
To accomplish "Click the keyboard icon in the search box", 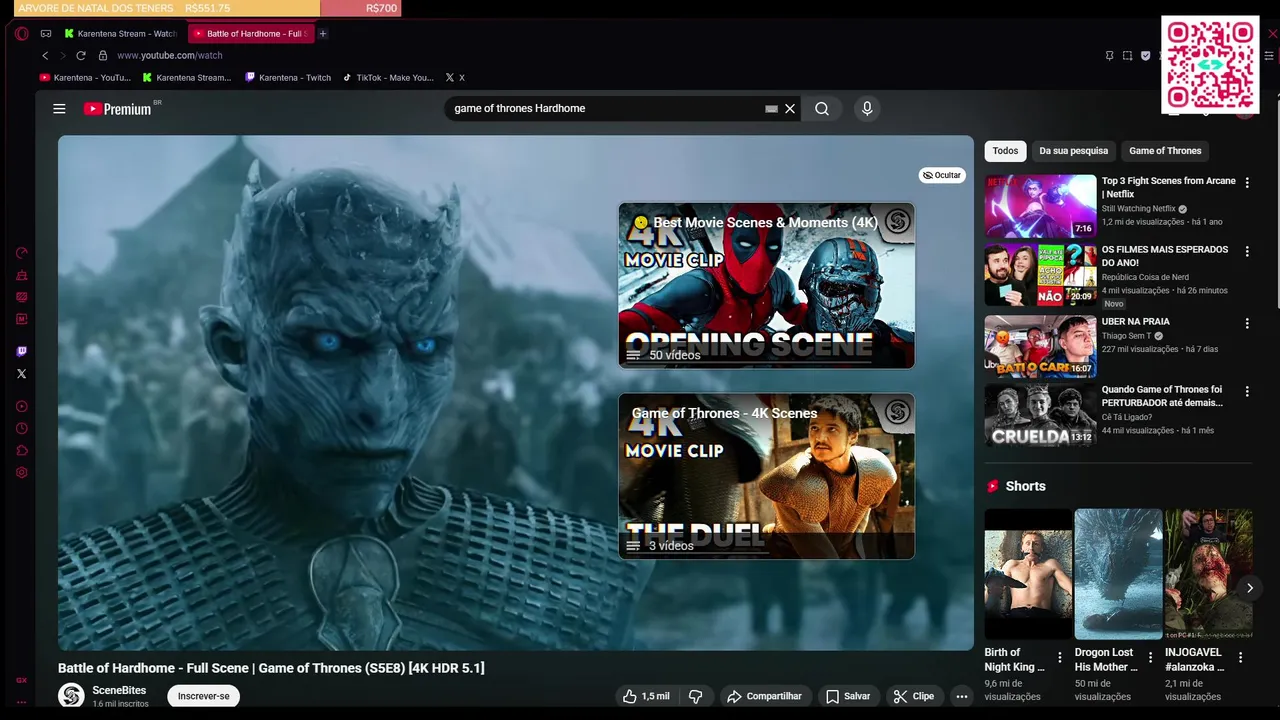I will pos(771,108).
